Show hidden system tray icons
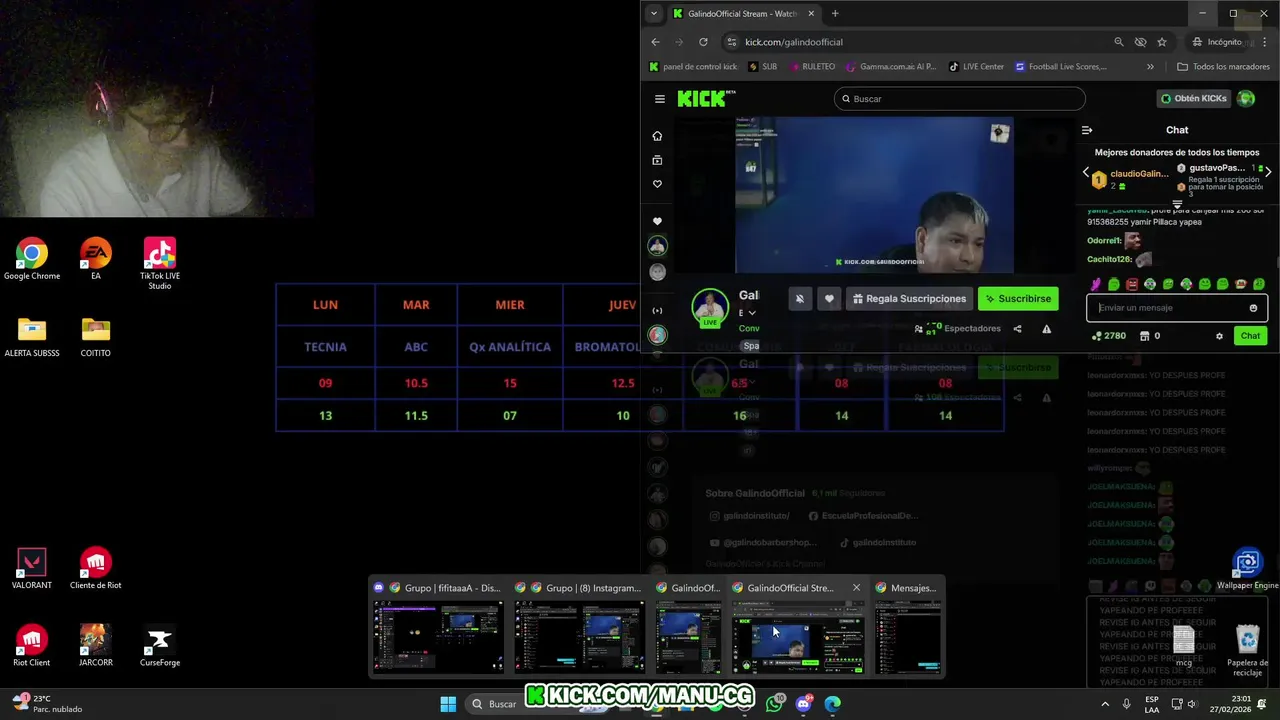1280x720 pixels. coord(1105,704)
